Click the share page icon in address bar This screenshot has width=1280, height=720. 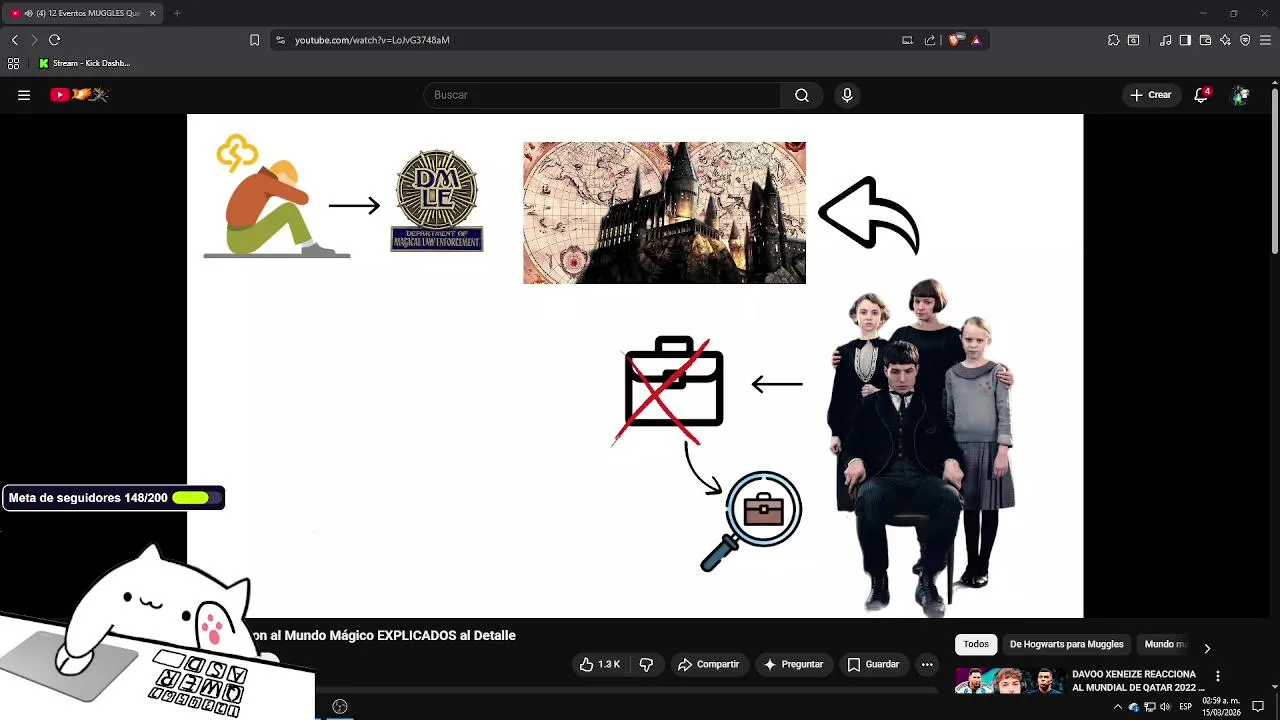point(930,40)
